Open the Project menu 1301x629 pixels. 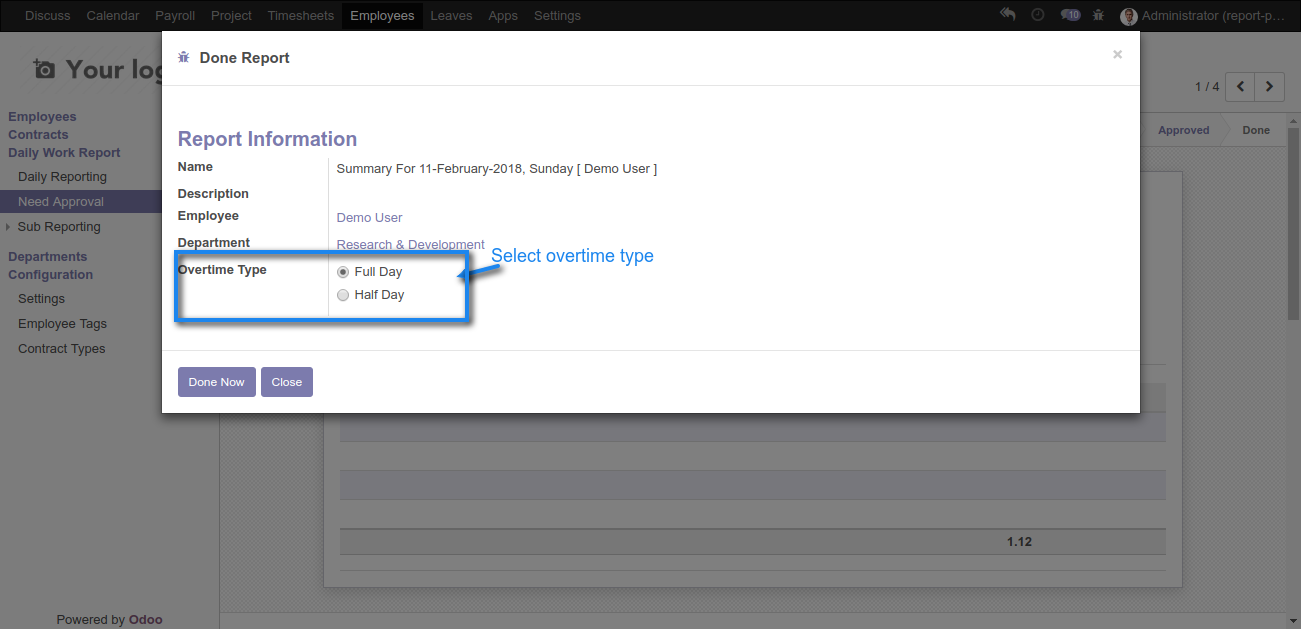pyautogui.click(x=231, y=15)
